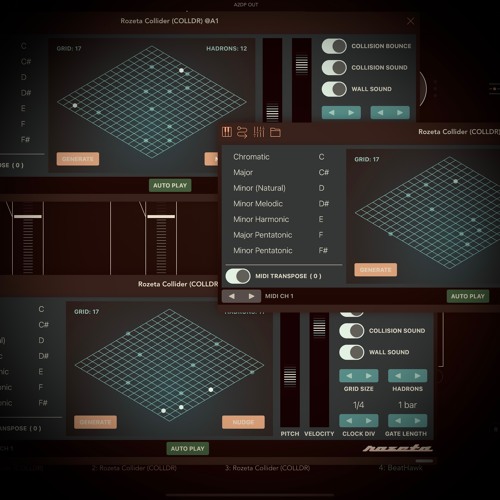Viewport: 500px width, 500px height.
Task: Click NUDGE in the bottom window
Action: 243,422
